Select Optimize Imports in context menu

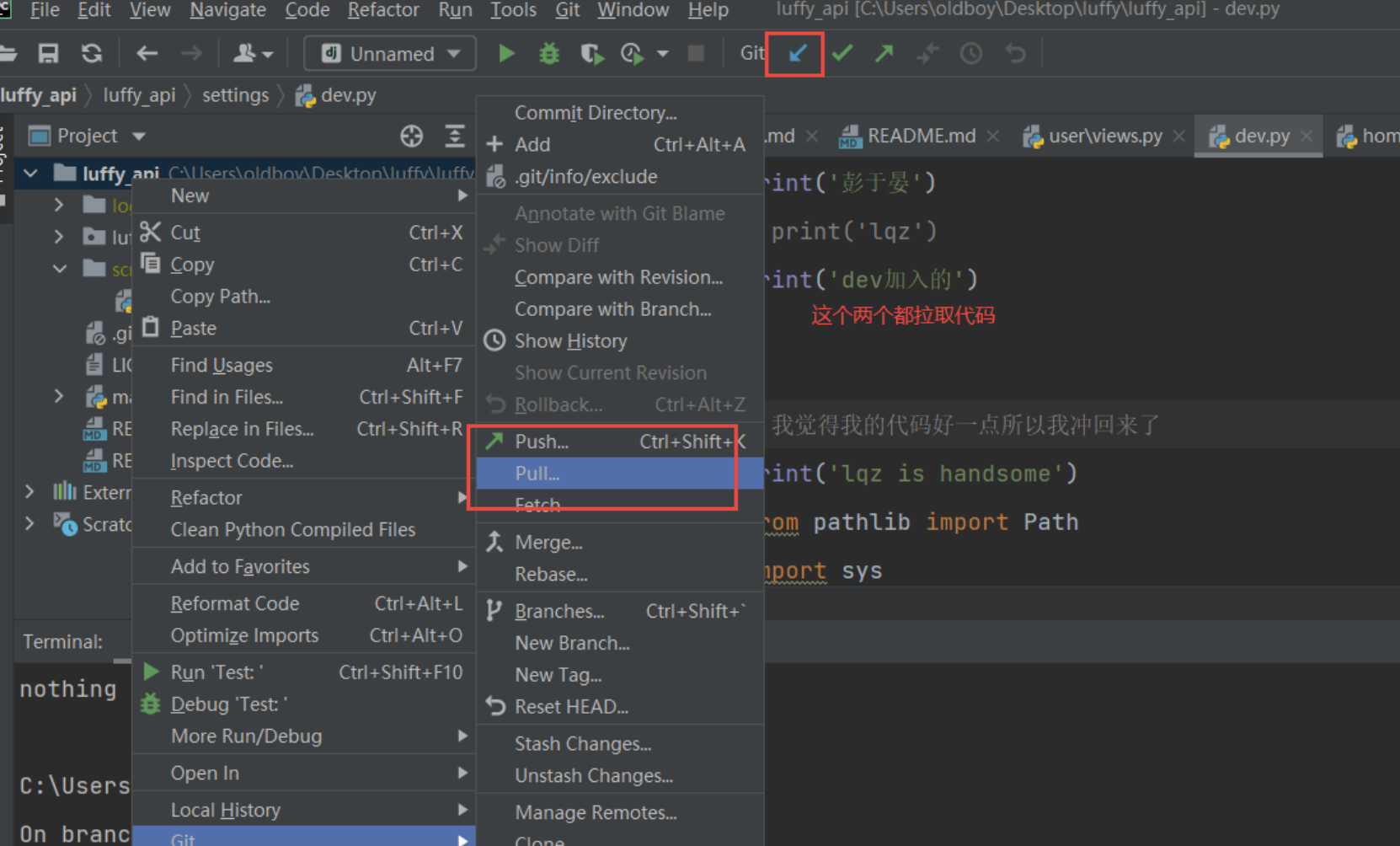(x=304, y=635)
